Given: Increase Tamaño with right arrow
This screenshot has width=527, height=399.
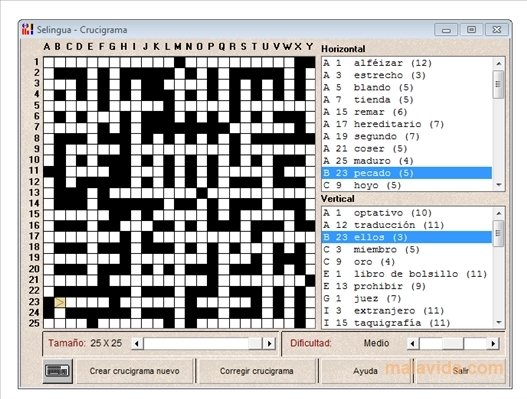Looking at the screenshot, I should [x=269, y=344].
